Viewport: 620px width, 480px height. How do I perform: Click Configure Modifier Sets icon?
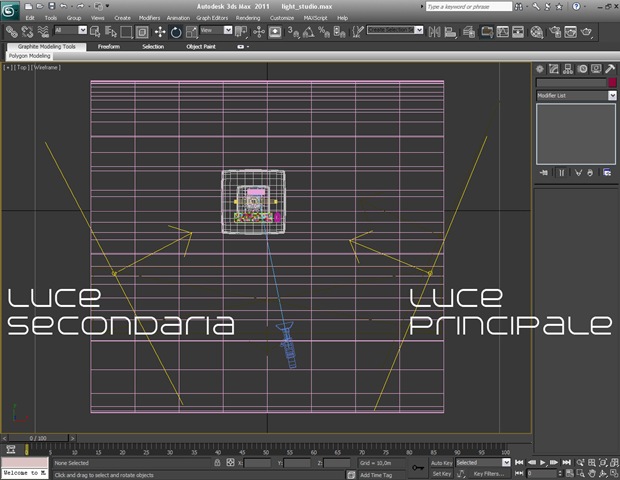click(607, 172)
